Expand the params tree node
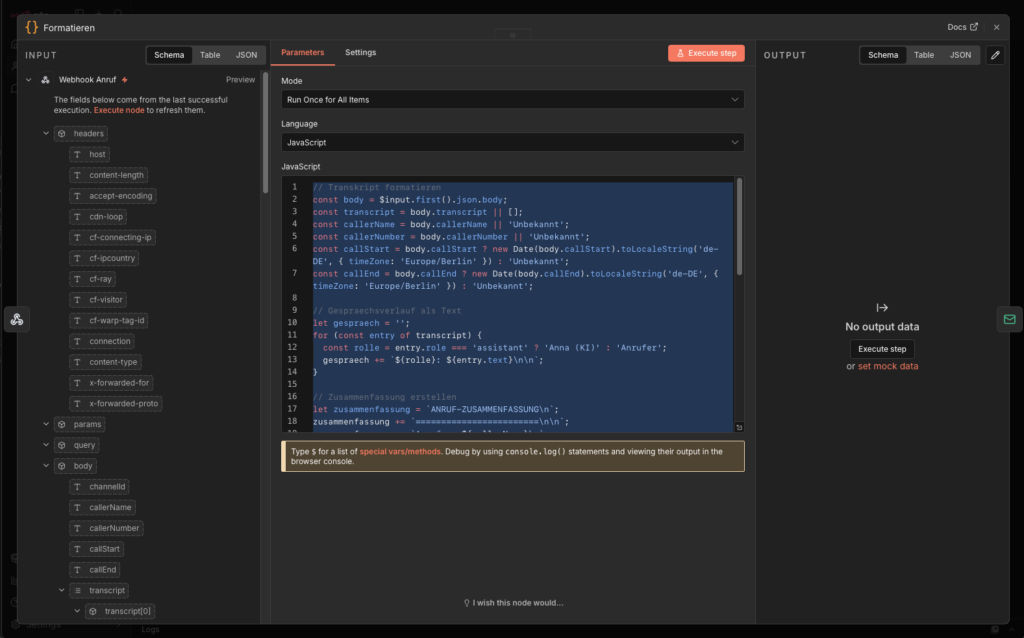This screenshot has width=1024, height=638. (x=46, y=424)
